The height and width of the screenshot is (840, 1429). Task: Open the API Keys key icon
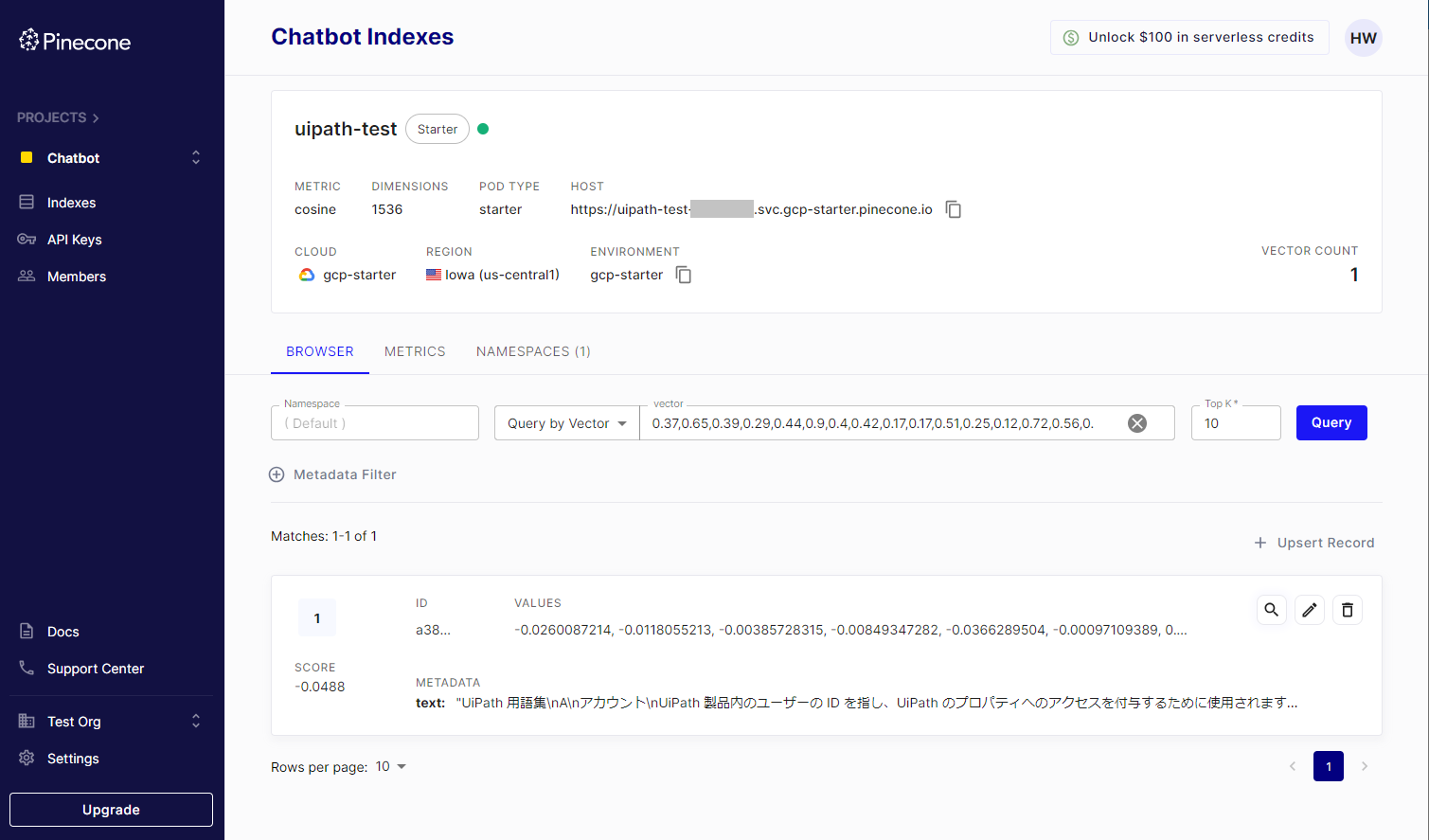[27, 239]
